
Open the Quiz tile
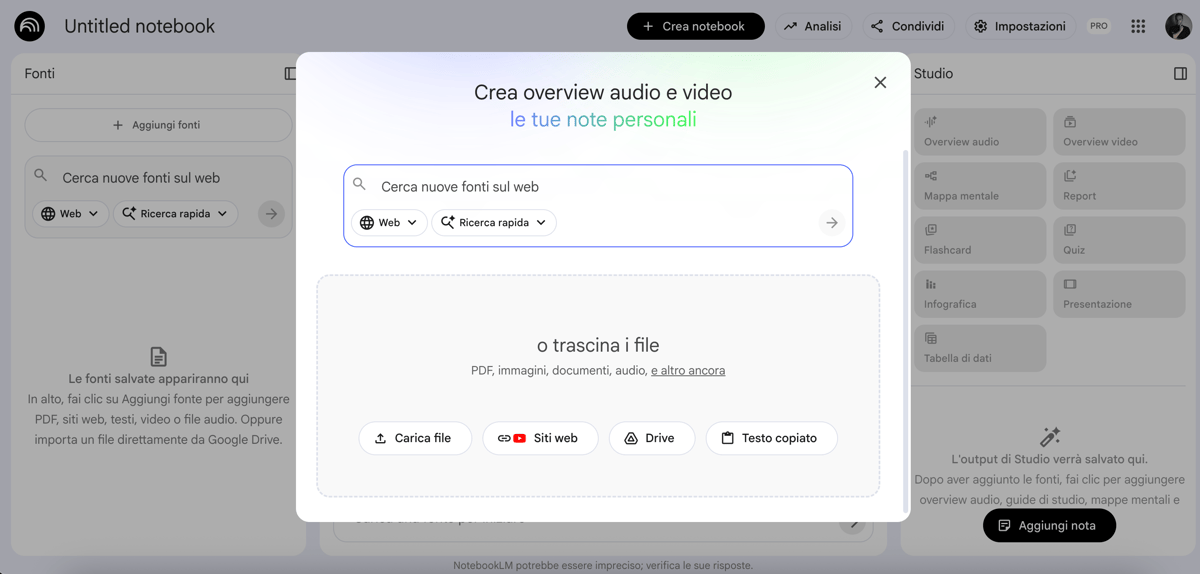pyautogui.click(x=1118, y=240)
